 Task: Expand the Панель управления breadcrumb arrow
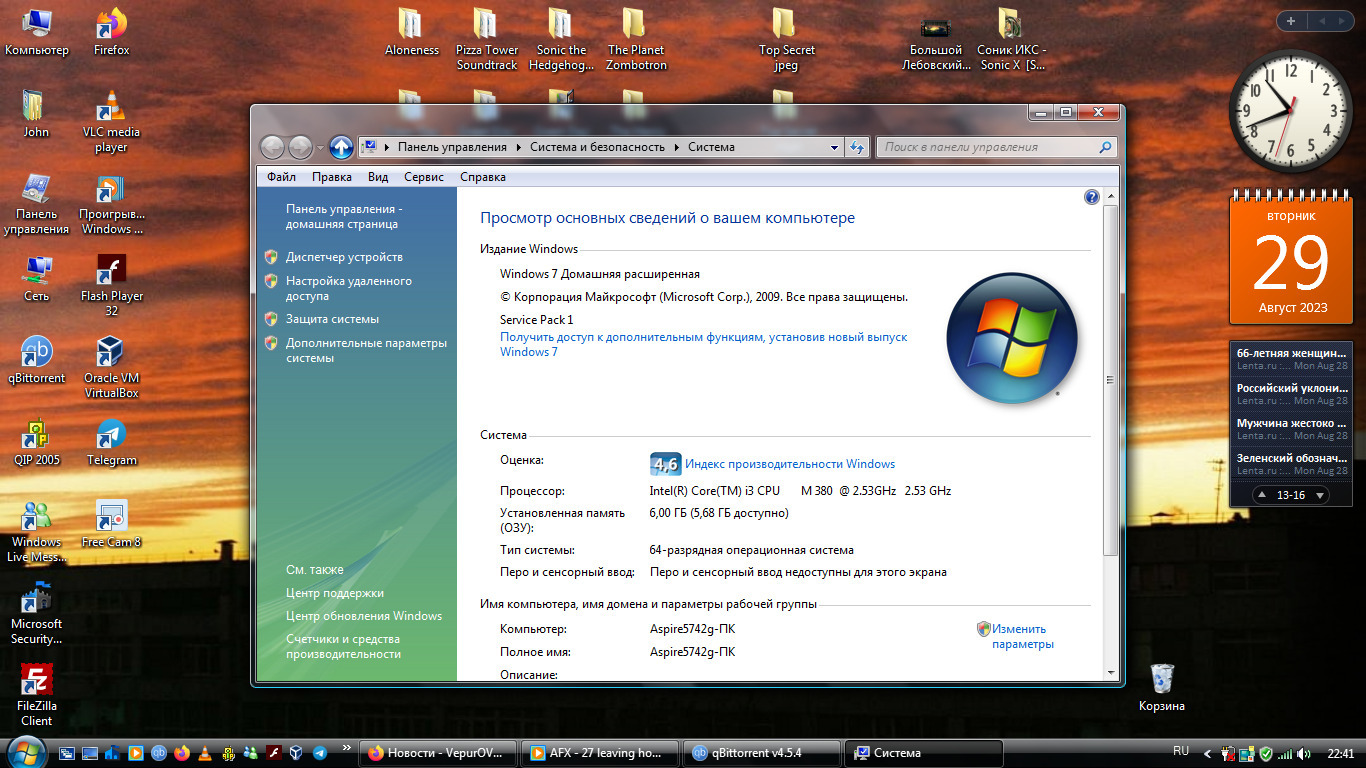point(519,147)
